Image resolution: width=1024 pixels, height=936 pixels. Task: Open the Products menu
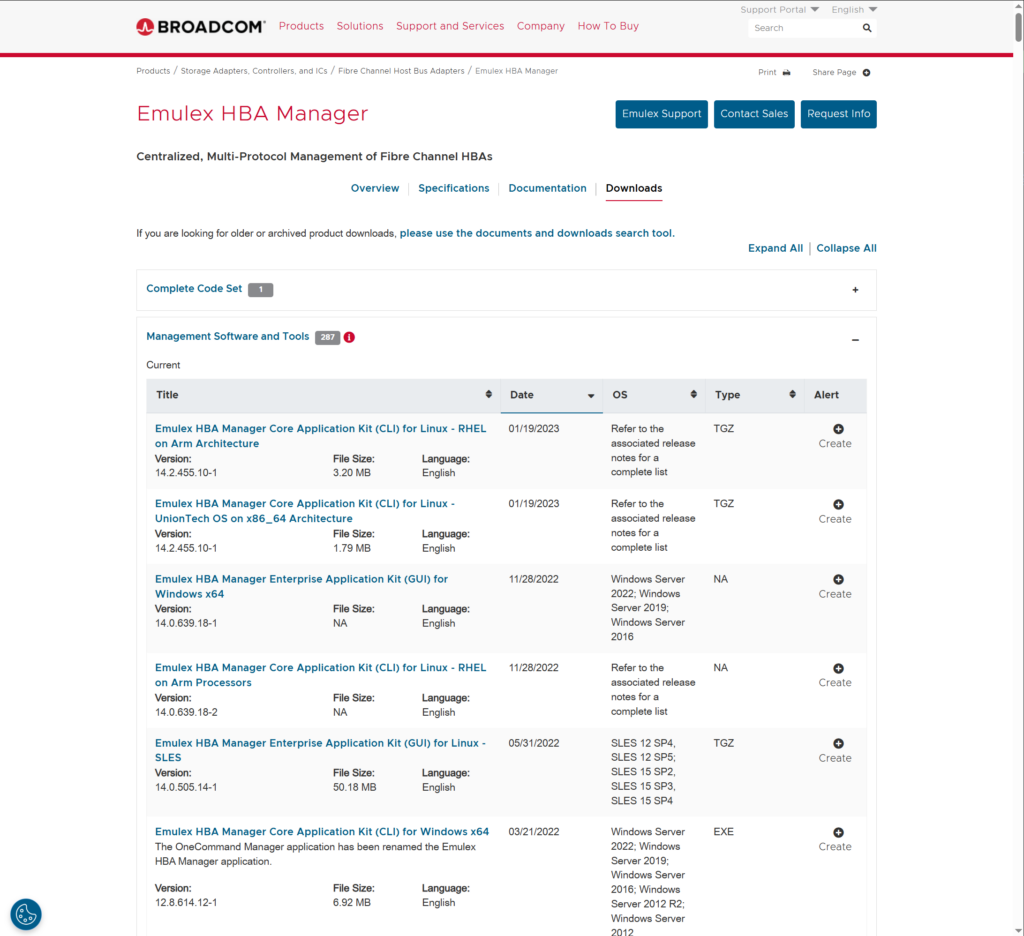pos(301,26)
